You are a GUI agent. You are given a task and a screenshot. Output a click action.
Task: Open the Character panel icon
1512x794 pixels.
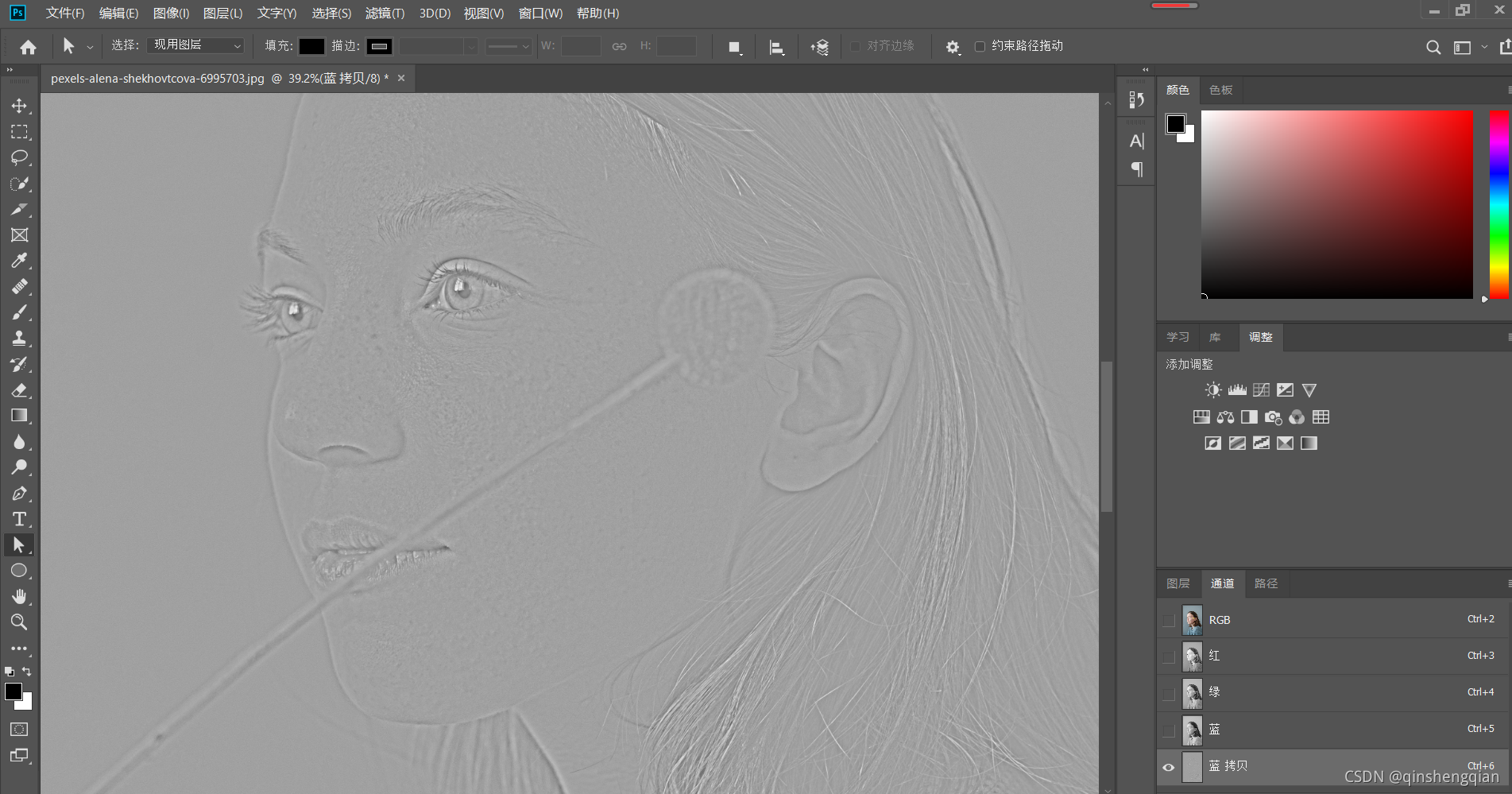(x=1137, y=141)
